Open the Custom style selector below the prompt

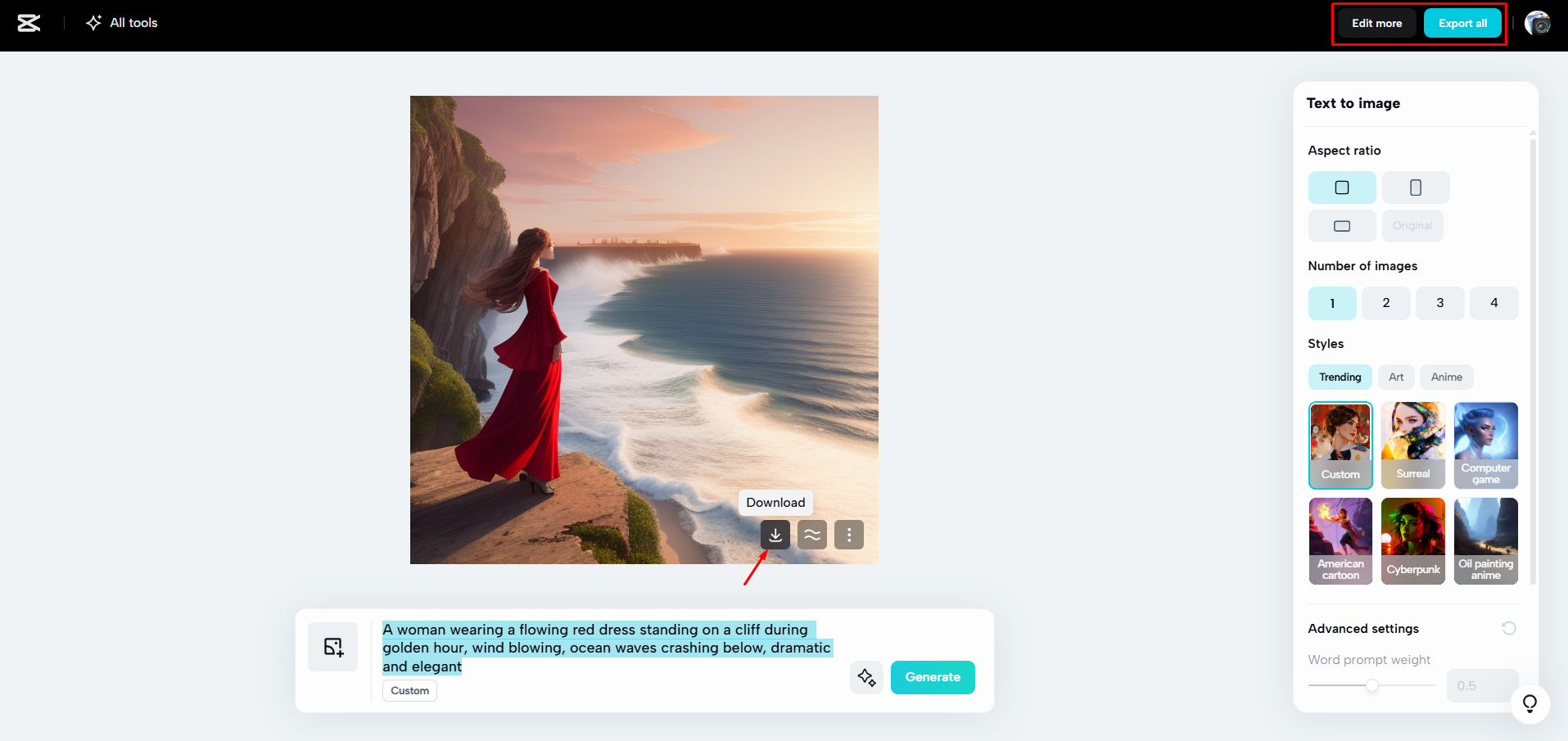(x=409, y=690)
